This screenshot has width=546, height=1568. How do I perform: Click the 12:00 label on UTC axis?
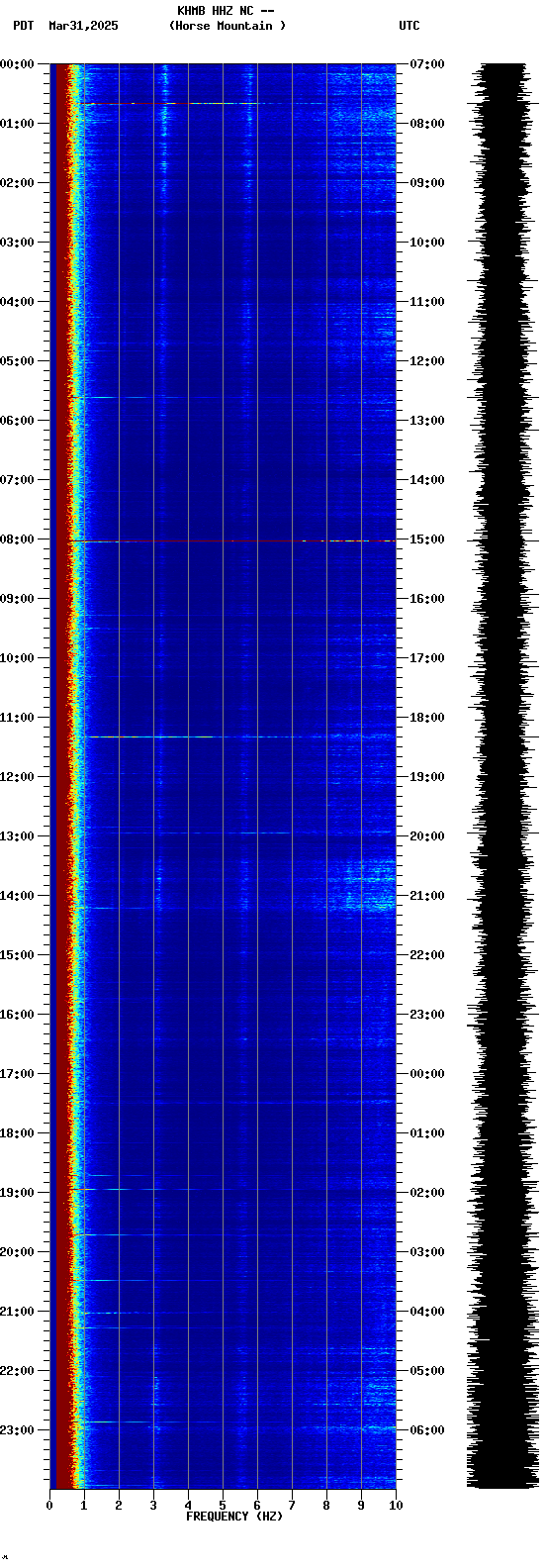tap(427, 361)
